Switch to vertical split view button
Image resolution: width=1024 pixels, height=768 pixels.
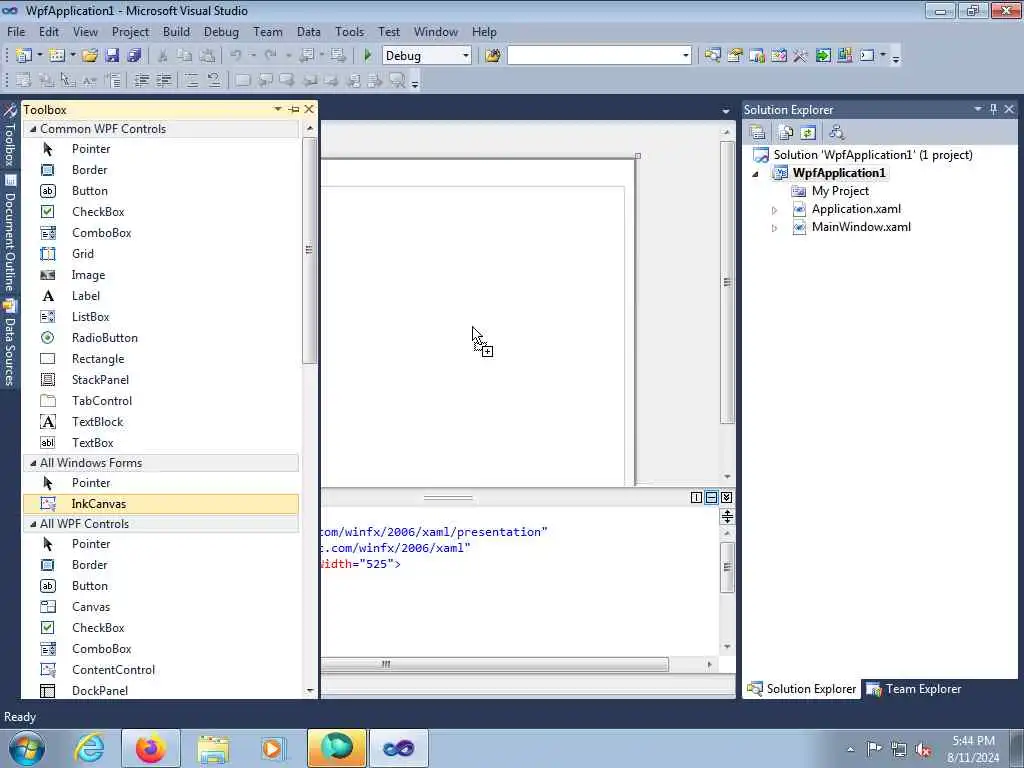pyautogui.click(x=696, y=498)
